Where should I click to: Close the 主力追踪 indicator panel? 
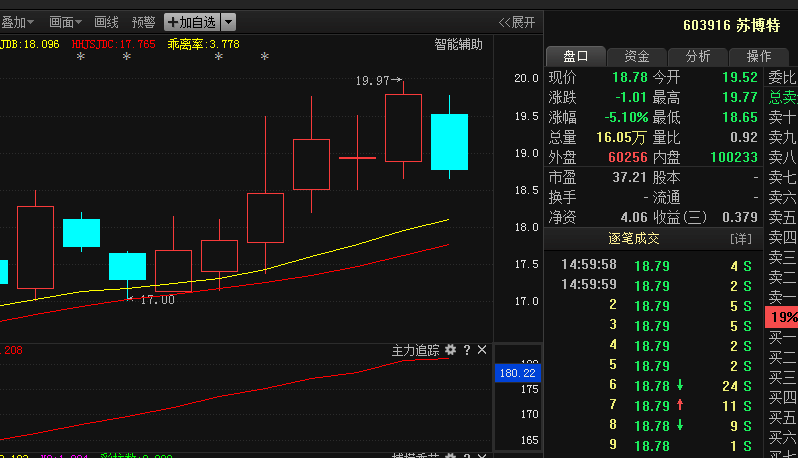[482, 350]
